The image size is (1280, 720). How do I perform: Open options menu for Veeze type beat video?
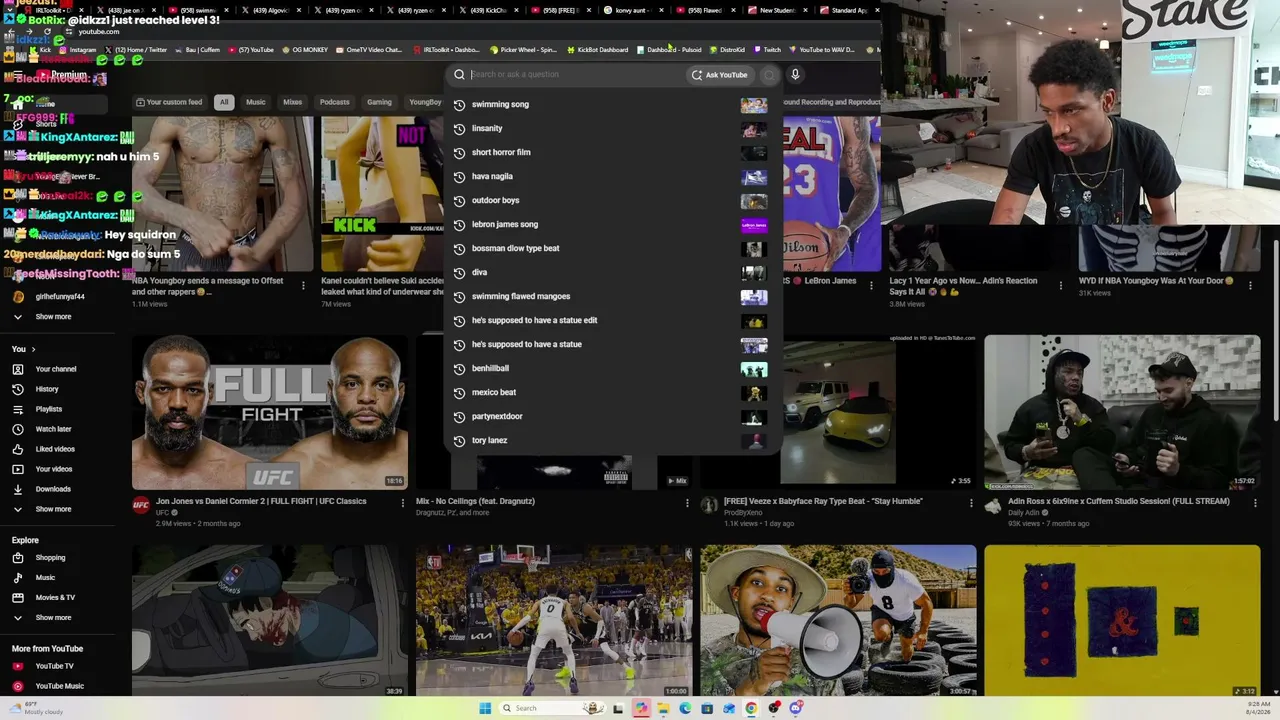tap(971, 502)
